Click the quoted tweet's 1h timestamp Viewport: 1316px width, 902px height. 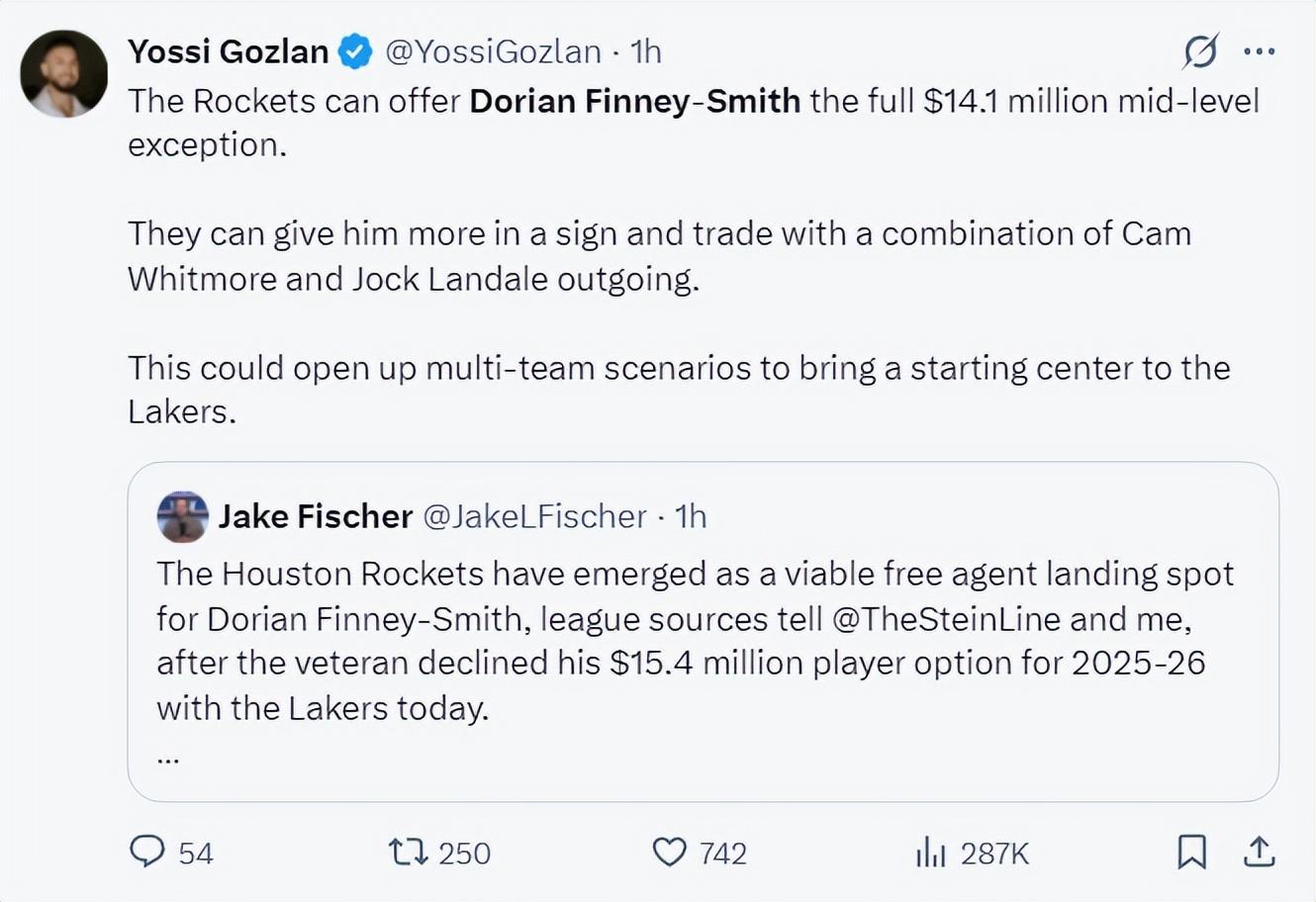click(x=691, y=516)
